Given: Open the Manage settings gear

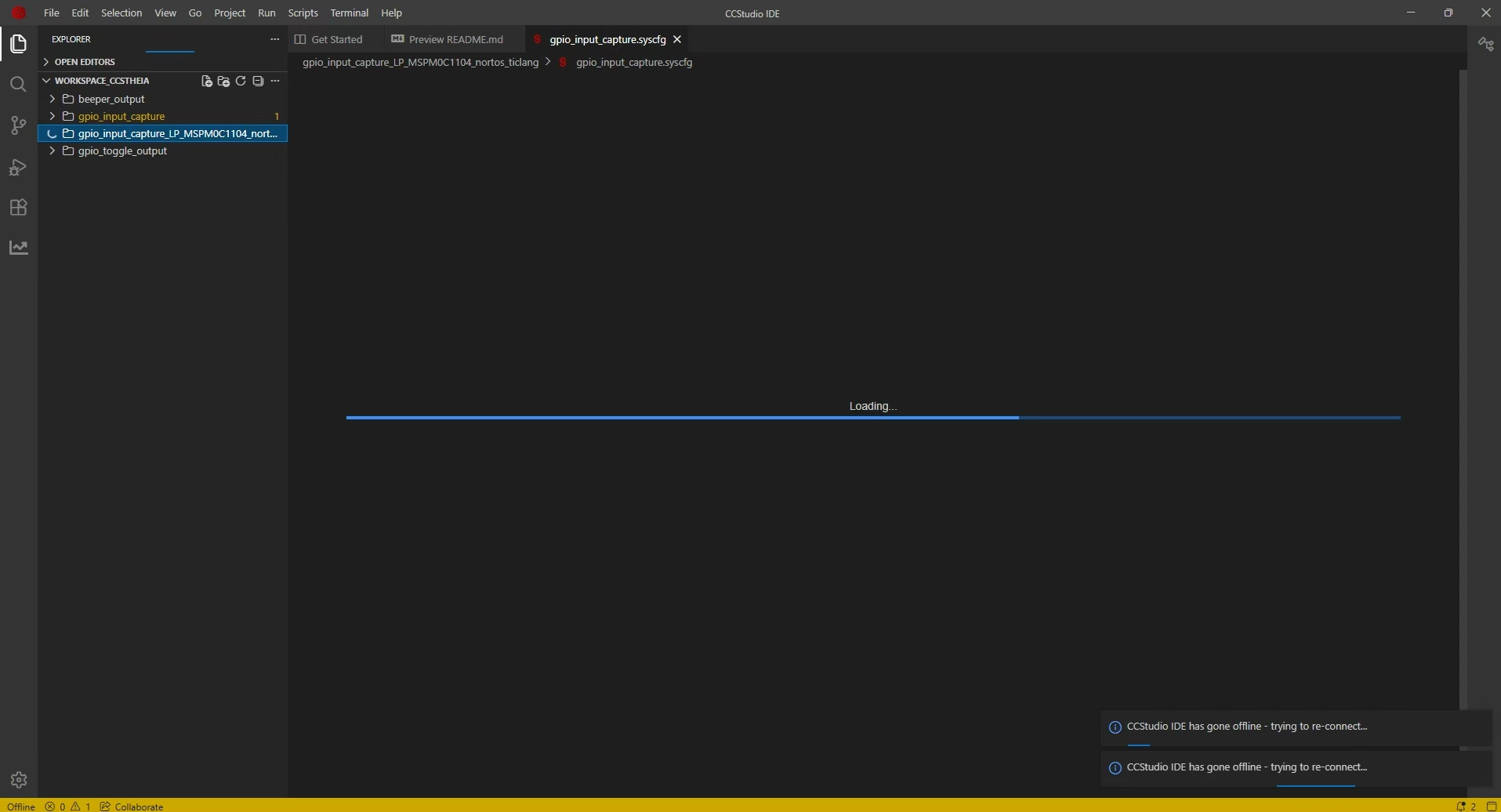Looking at the screenshot, I should click(19, 780).
